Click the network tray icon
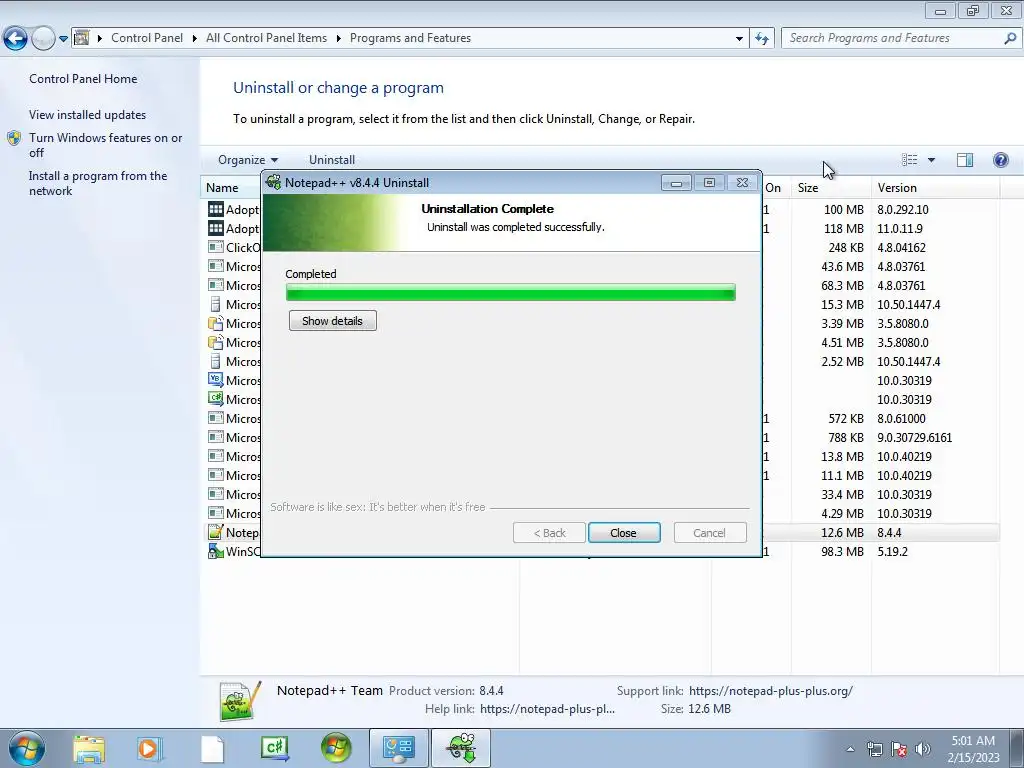This screenshot has height=768, width=1024. point(874,749)
